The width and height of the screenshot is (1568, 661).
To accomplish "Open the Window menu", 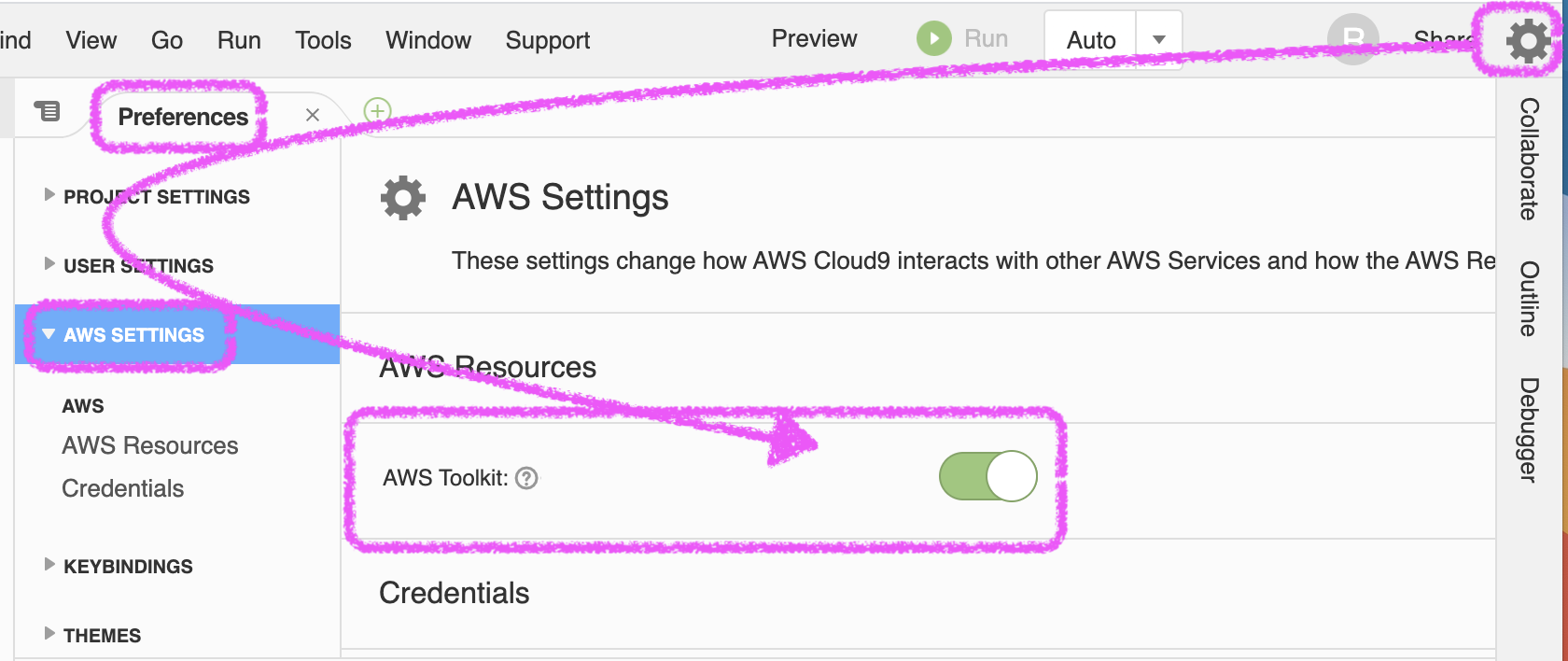I will (x=428, y=40).
